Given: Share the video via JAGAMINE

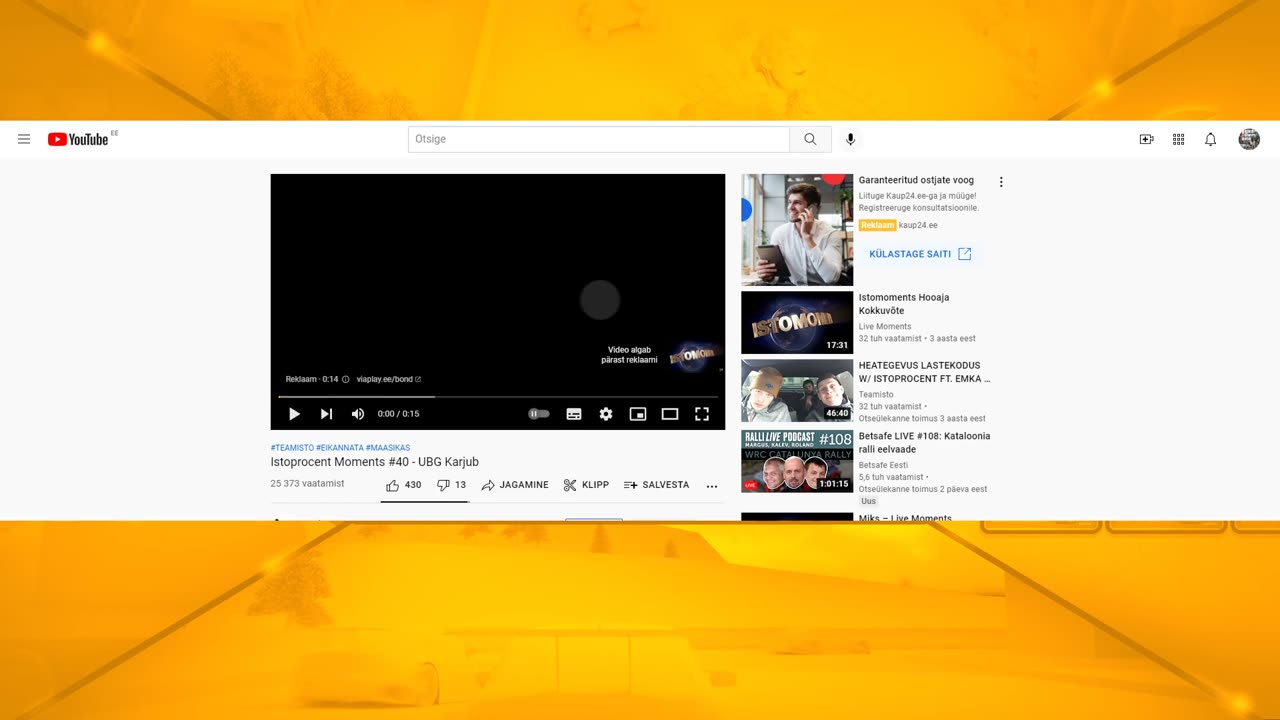Looking at the screenshot, I should [515, 485].
